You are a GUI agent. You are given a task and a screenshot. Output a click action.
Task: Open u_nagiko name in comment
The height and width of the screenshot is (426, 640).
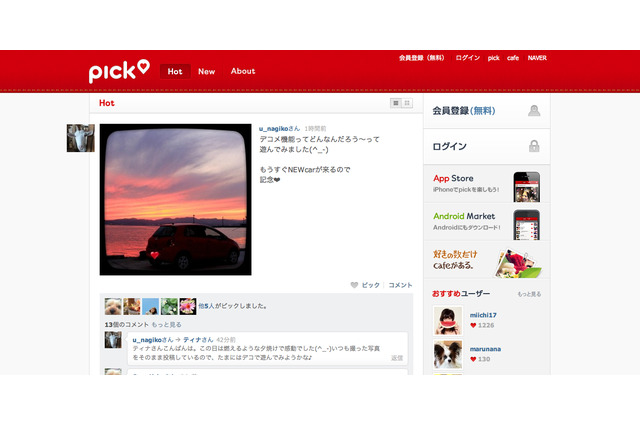[x=153, y=339]
